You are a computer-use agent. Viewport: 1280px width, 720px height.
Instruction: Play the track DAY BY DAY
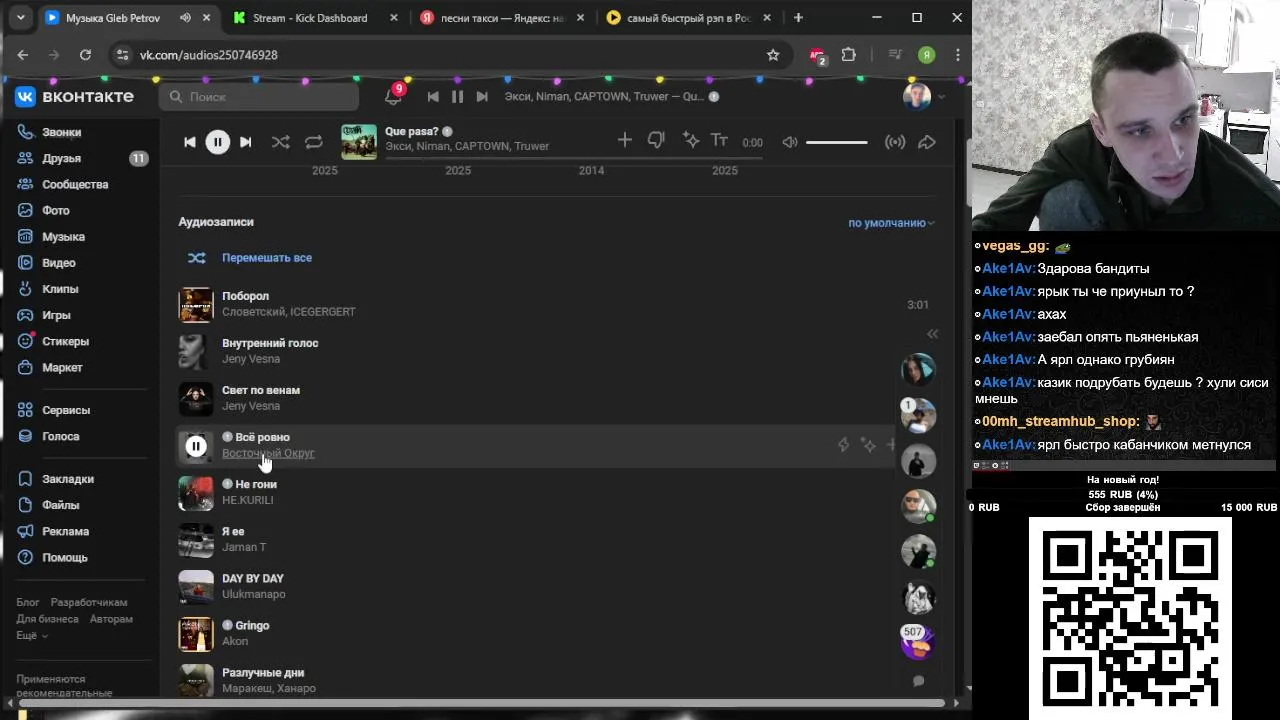[x=196, y=587]
